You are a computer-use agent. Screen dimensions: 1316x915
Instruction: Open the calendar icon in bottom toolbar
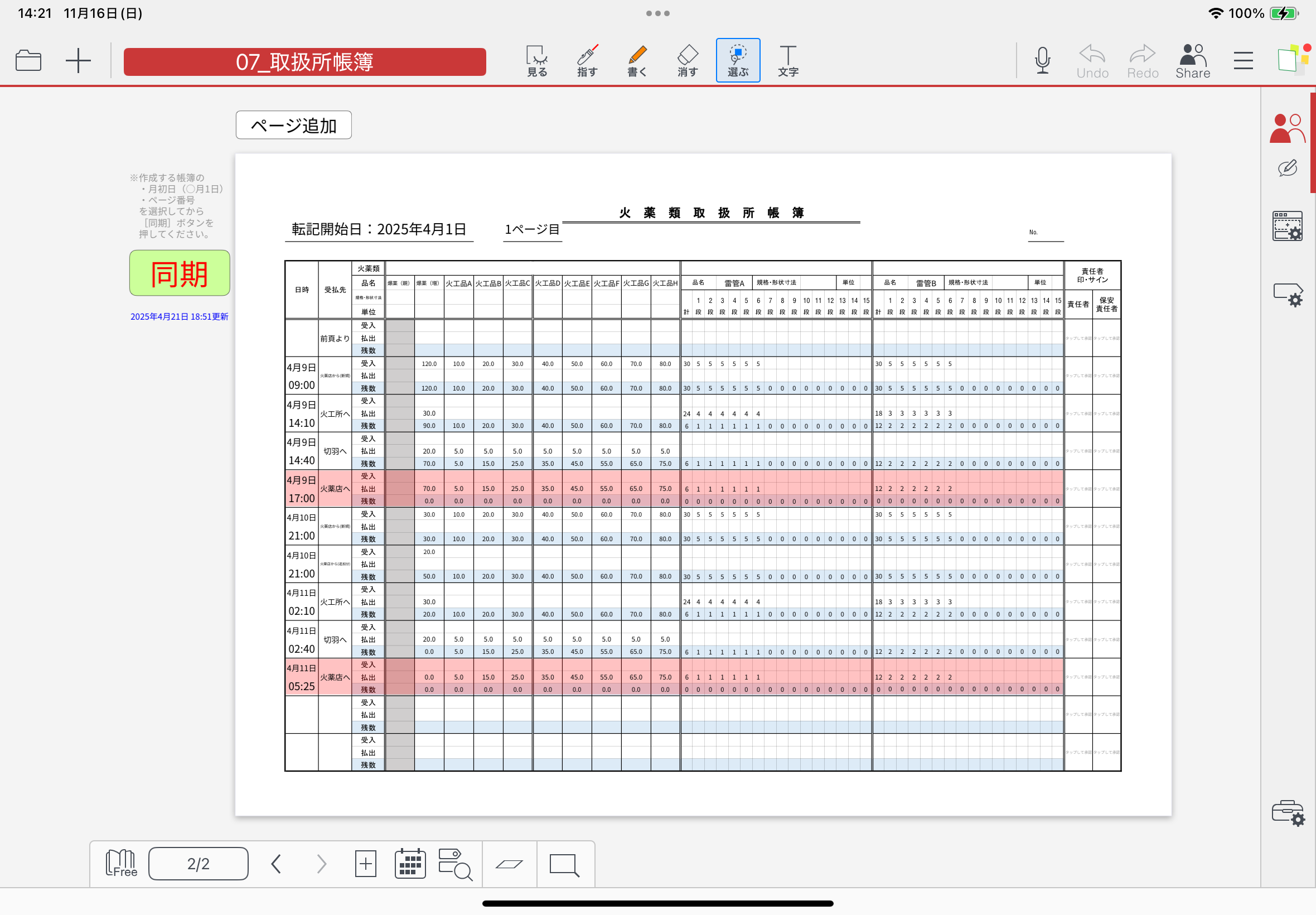tap(410, 864)
